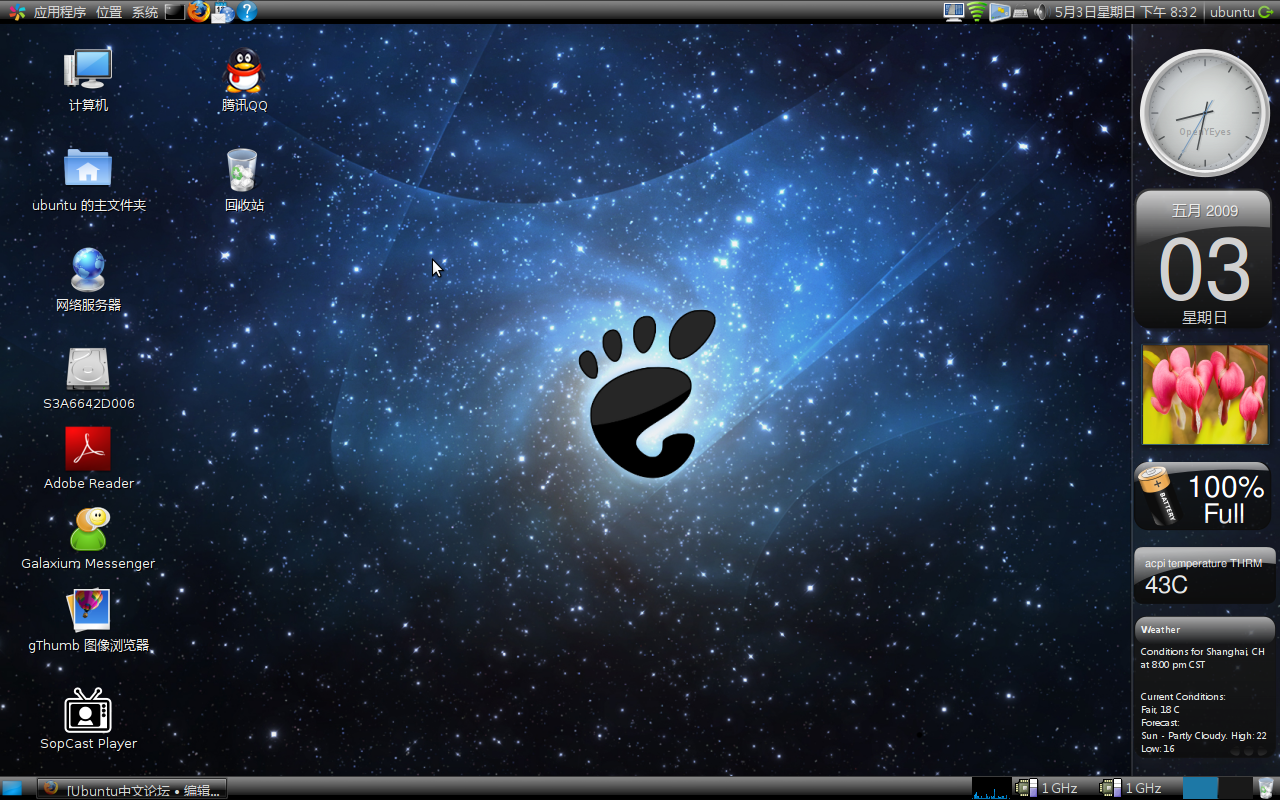Launch Firefox from the top panel
The image size is (1280, 800).
(199, 12)
